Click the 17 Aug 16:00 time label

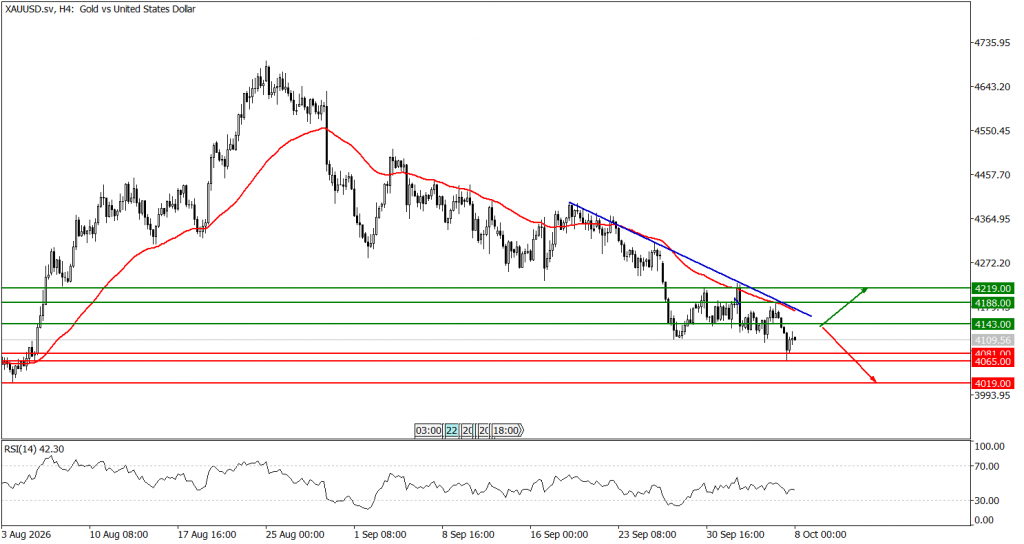click(206, 535)
